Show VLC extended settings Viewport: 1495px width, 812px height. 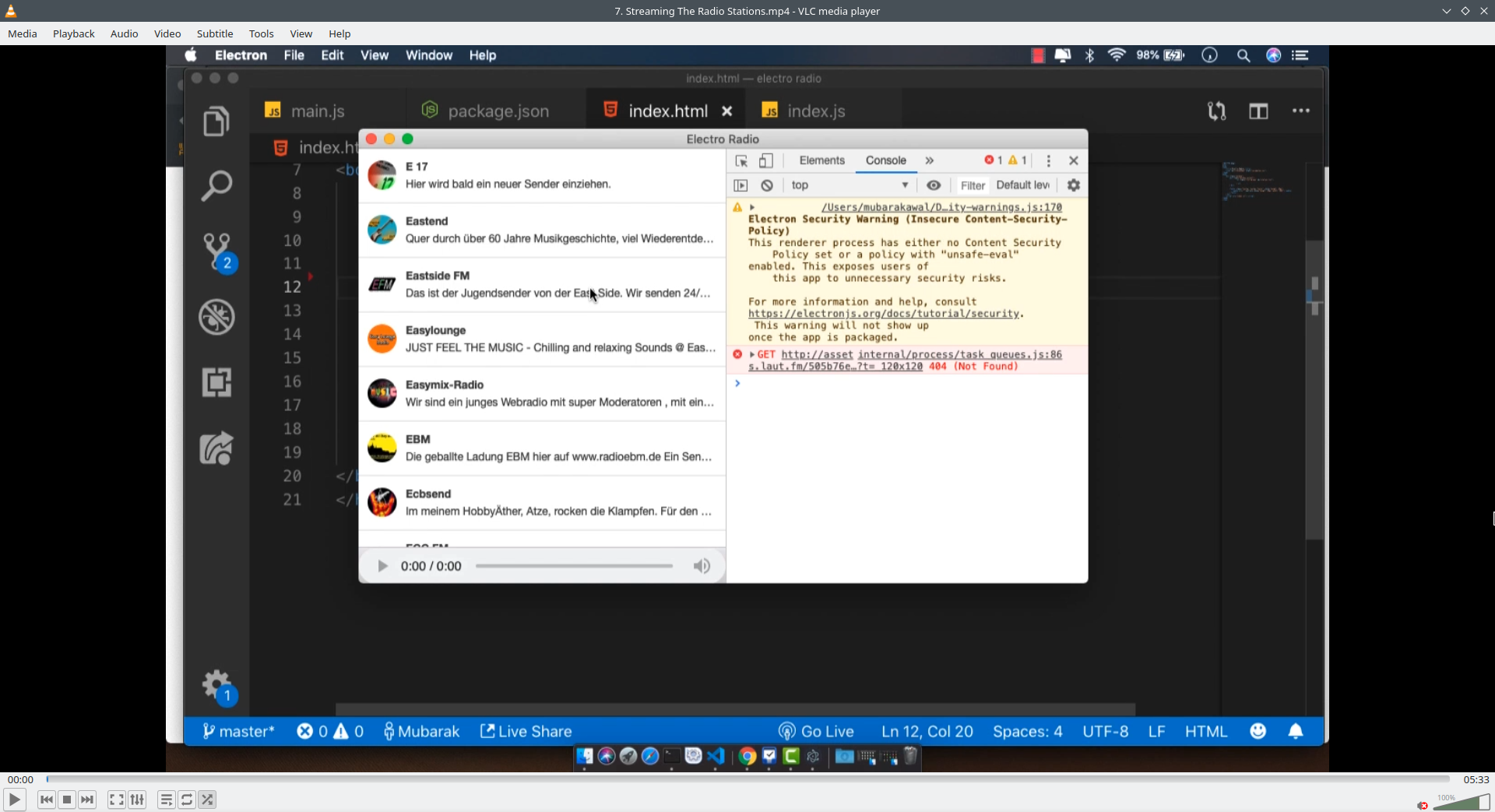[x=137, y=800]
